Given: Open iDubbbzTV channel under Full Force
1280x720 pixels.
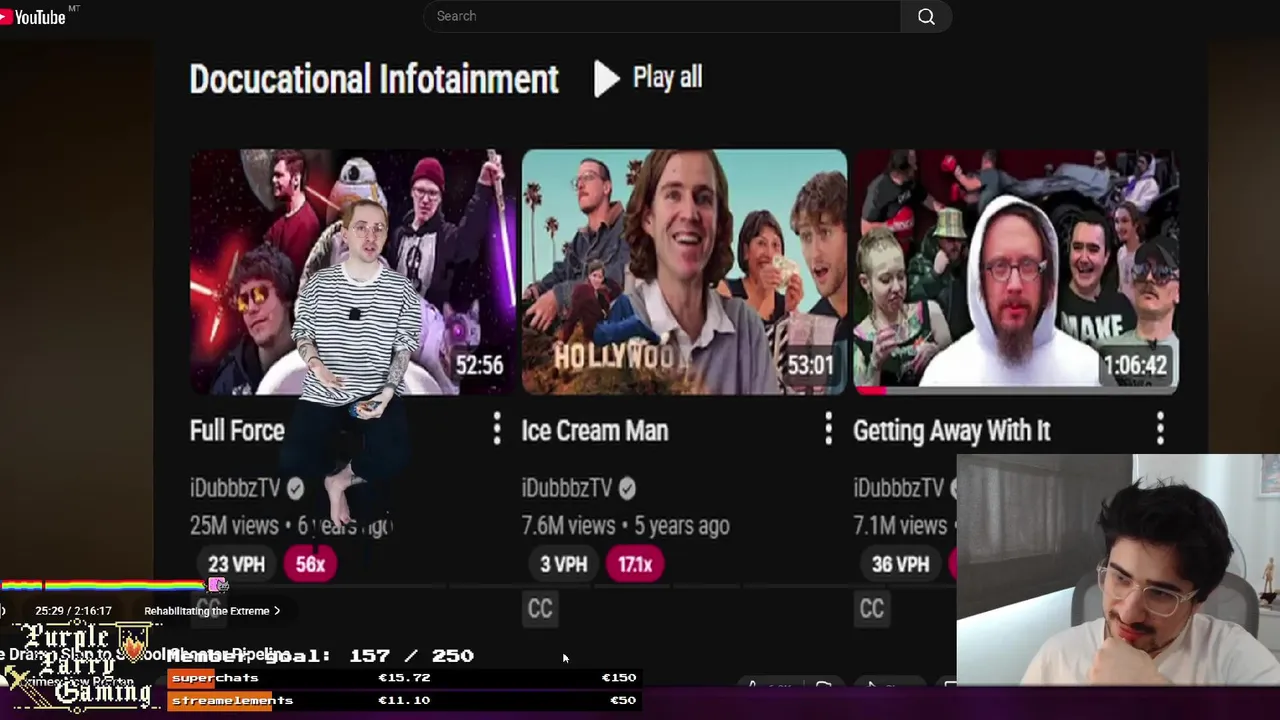Looking at the screenshot, I should (x=235, y=488).
